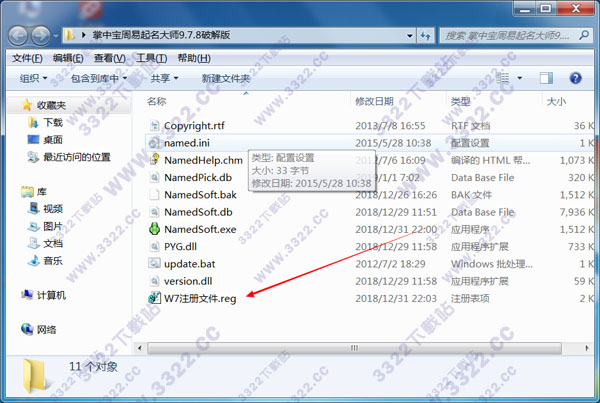Open the view options dropdown arrow
The image size is (600, 403).
(x=520, y=78)
